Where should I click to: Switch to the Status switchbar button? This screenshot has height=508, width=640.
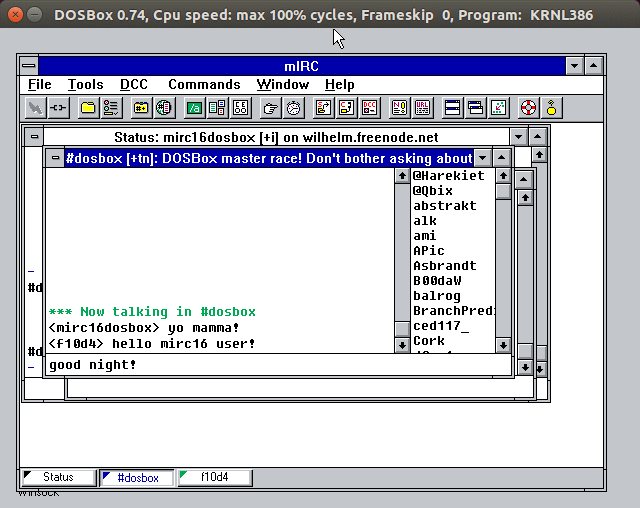pyautogui.click(x=58, y=478)
